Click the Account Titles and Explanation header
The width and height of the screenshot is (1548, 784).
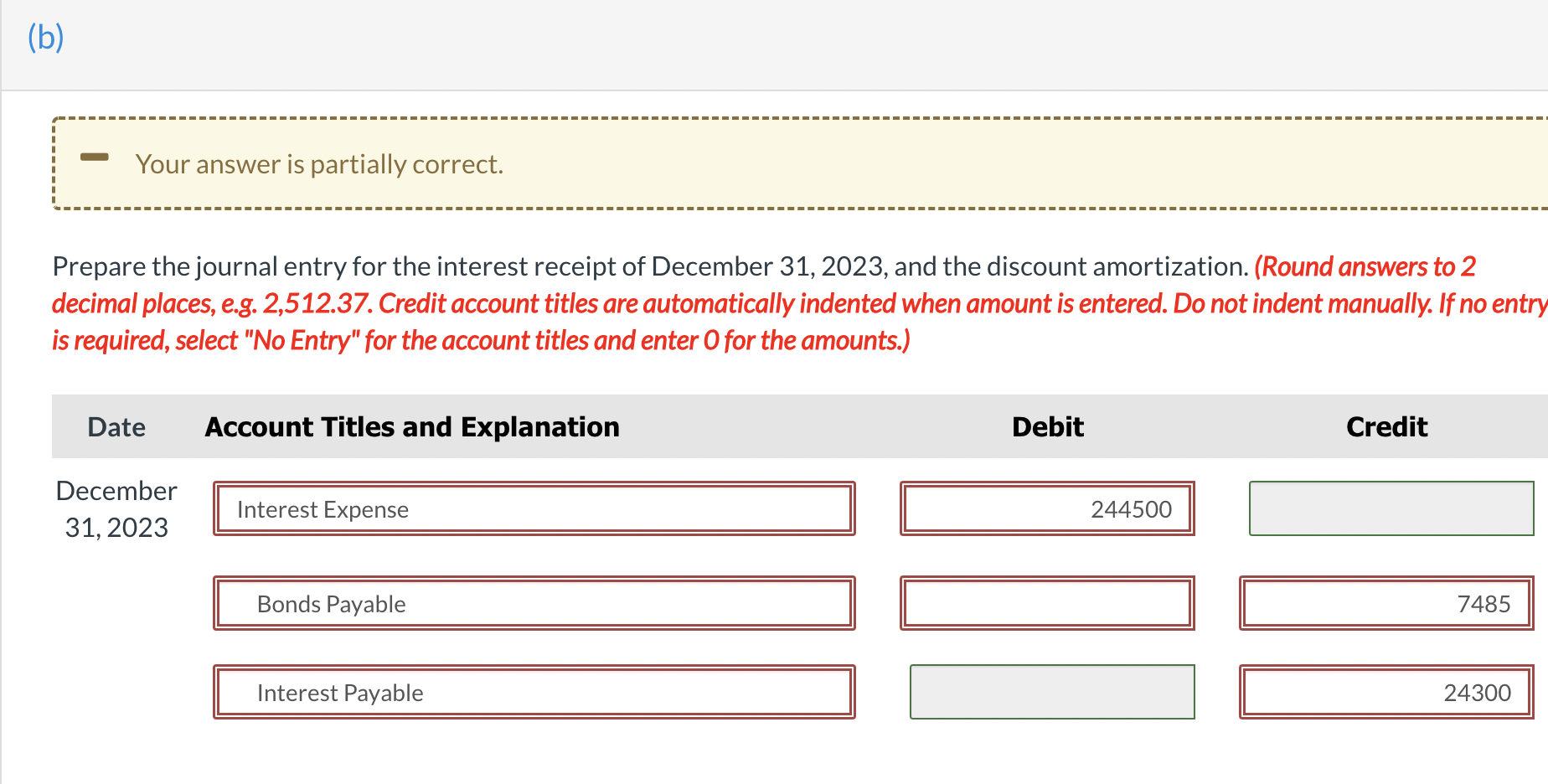411,426
